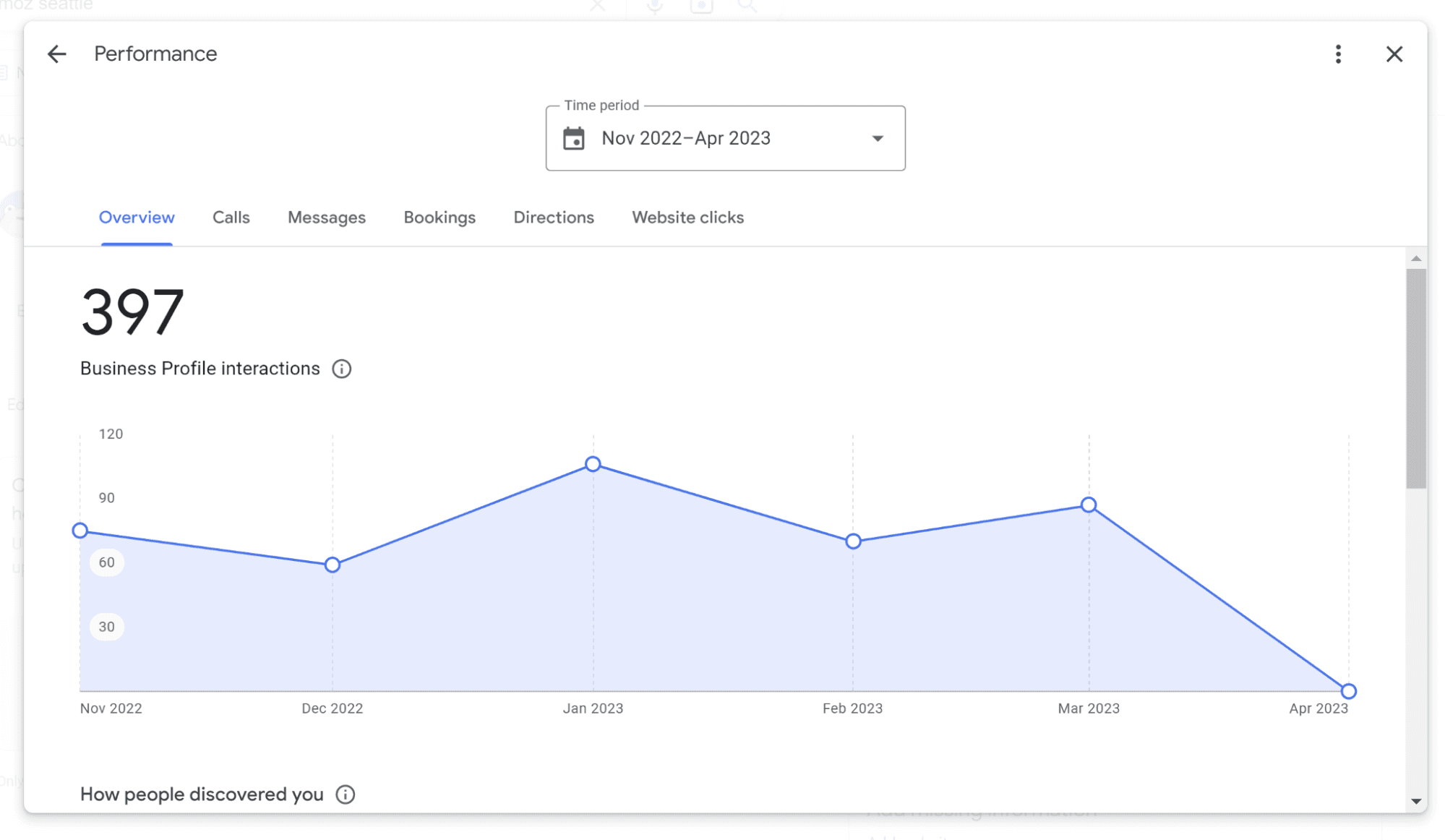View the Website clicks tab
The width and height of the screenshot is (1445, 840).
pyautogui.click(x=687, y=218)
